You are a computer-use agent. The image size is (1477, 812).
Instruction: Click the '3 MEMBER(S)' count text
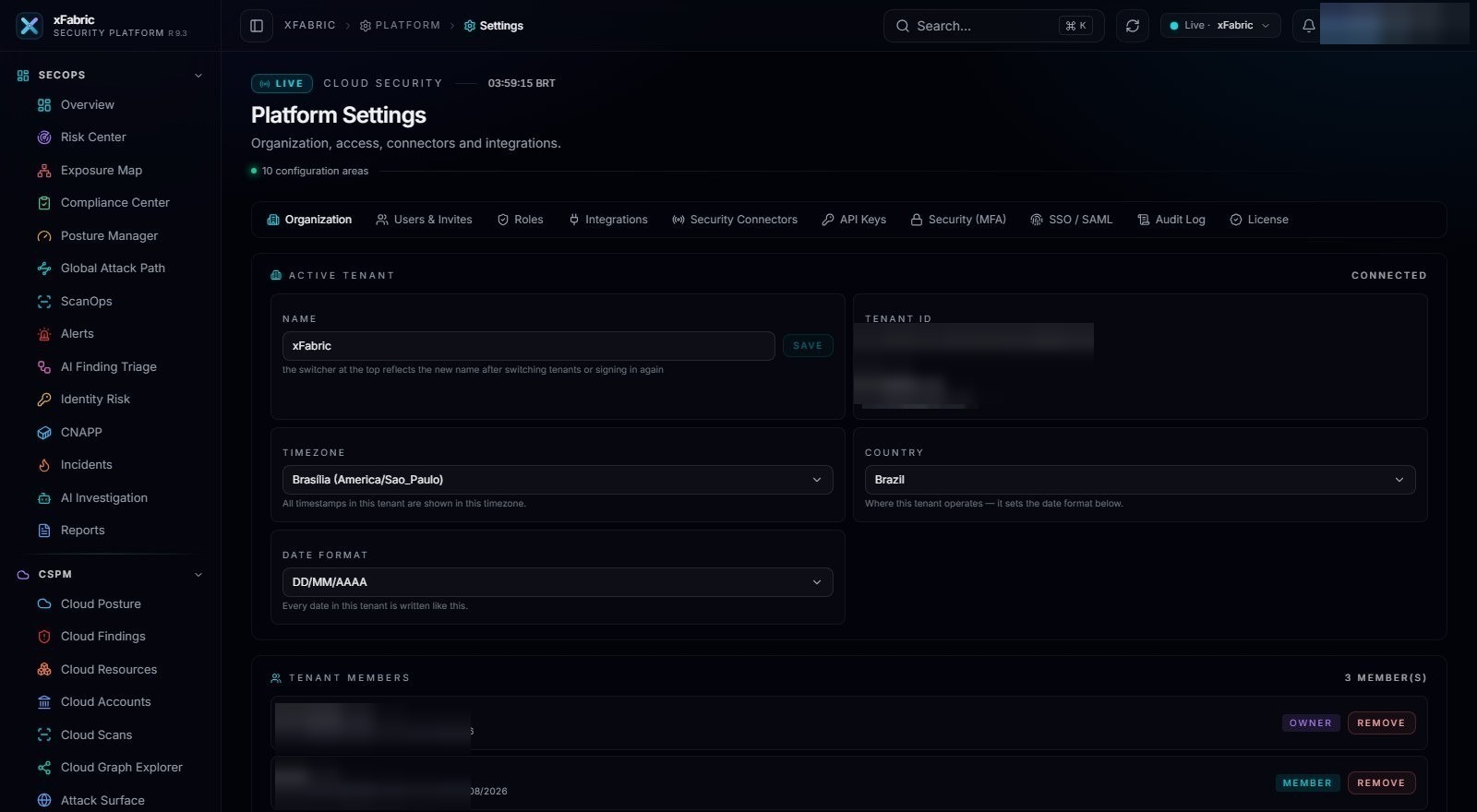tap(1386, 678)
